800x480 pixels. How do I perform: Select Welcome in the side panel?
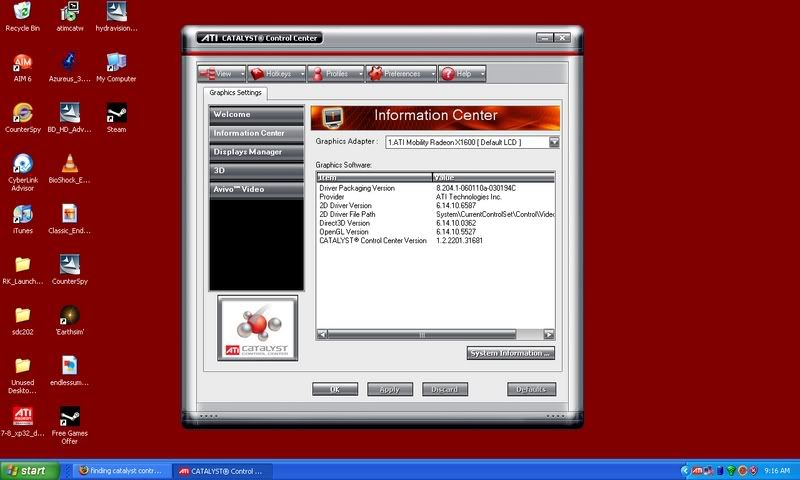[256, 114]
